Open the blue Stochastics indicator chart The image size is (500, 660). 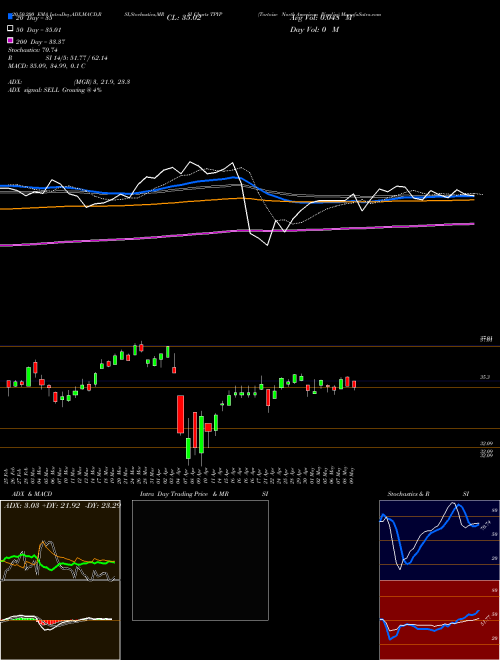pos(439,540)
